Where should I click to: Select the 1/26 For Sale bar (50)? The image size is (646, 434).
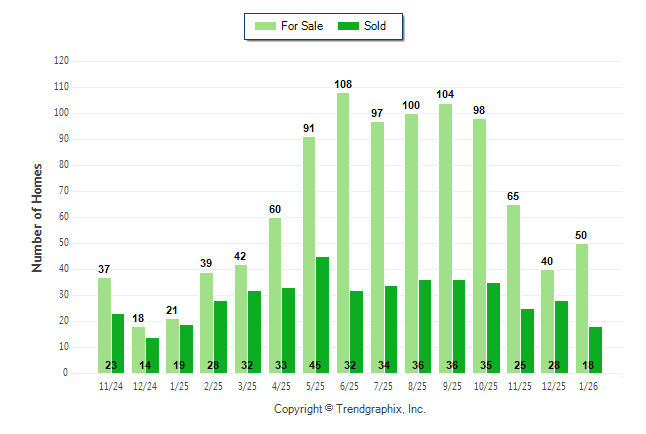(x=581, y=308)
